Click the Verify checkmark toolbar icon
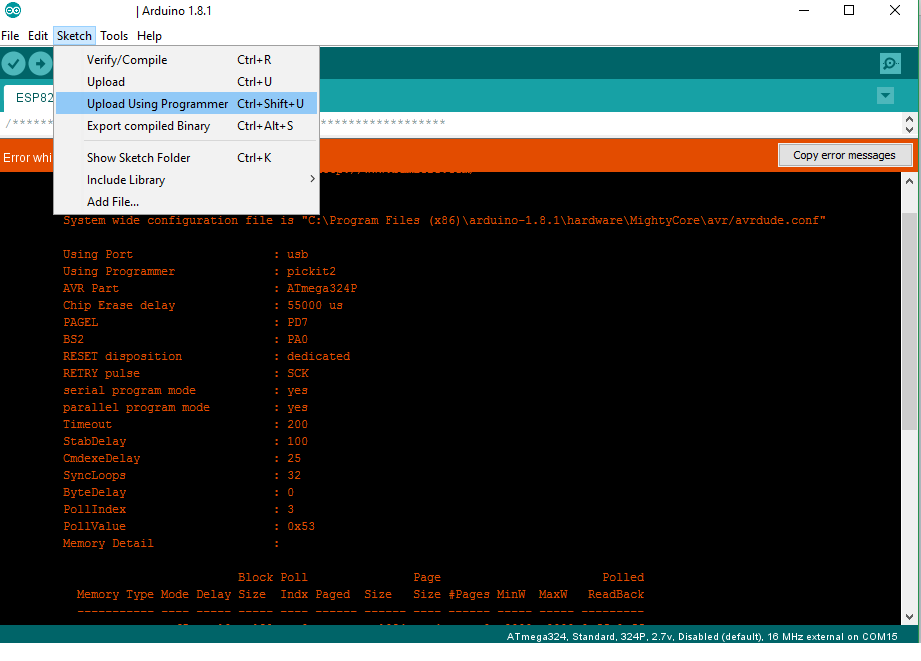The width and height of the screenshot is (921, 661). [x=14, y=63]
